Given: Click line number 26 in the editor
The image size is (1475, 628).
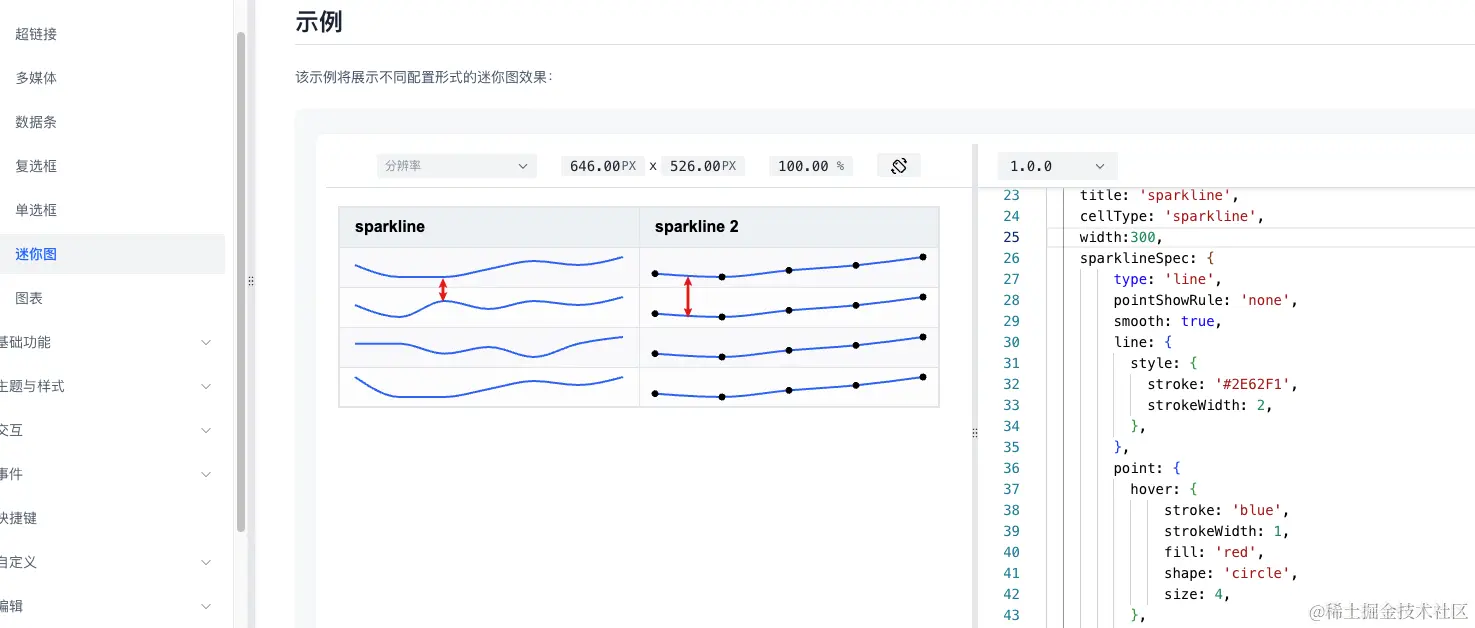Looking at the screenshot, I should pyautogui.click(x=1010, y=258).
